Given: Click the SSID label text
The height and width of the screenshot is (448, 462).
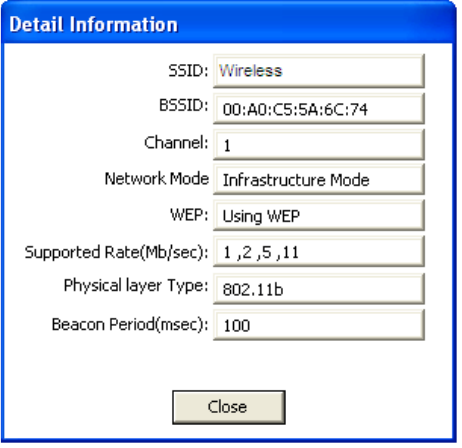Looking at the screenshot, I should (x=188, y=71).
